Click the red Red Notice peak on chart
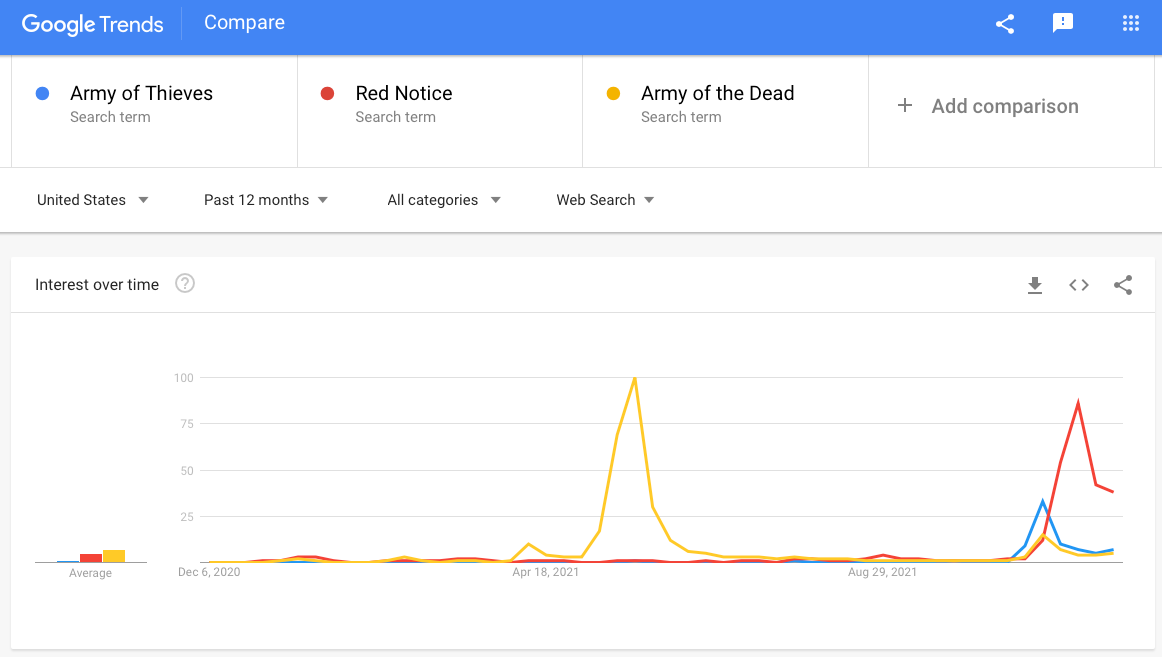This screenshot has height=657, width=1162. pyautogui.click(x=1078, y=402)
